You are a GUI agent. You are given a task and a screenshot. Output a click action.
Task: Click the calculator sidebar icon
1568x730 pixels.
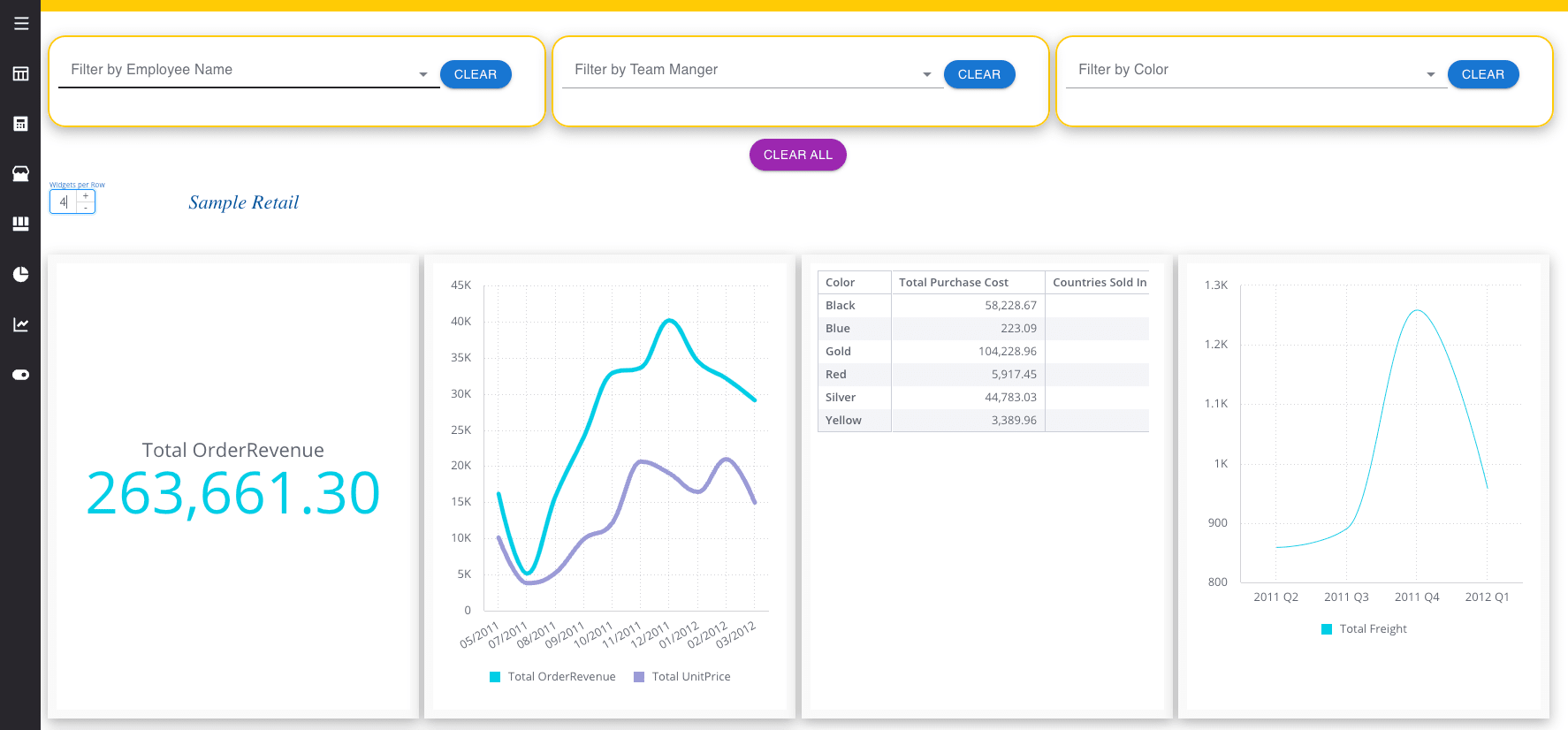pyautogui.click(x=21, y=124)
